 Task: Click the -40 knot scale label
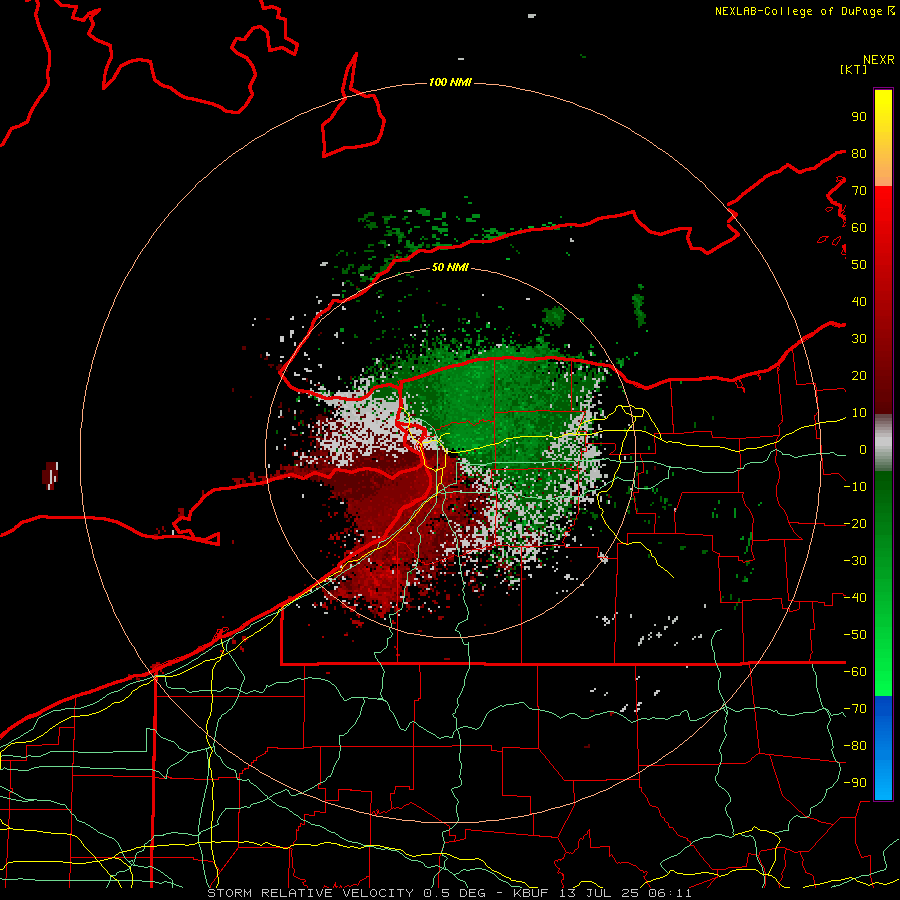tap(855, 598)
